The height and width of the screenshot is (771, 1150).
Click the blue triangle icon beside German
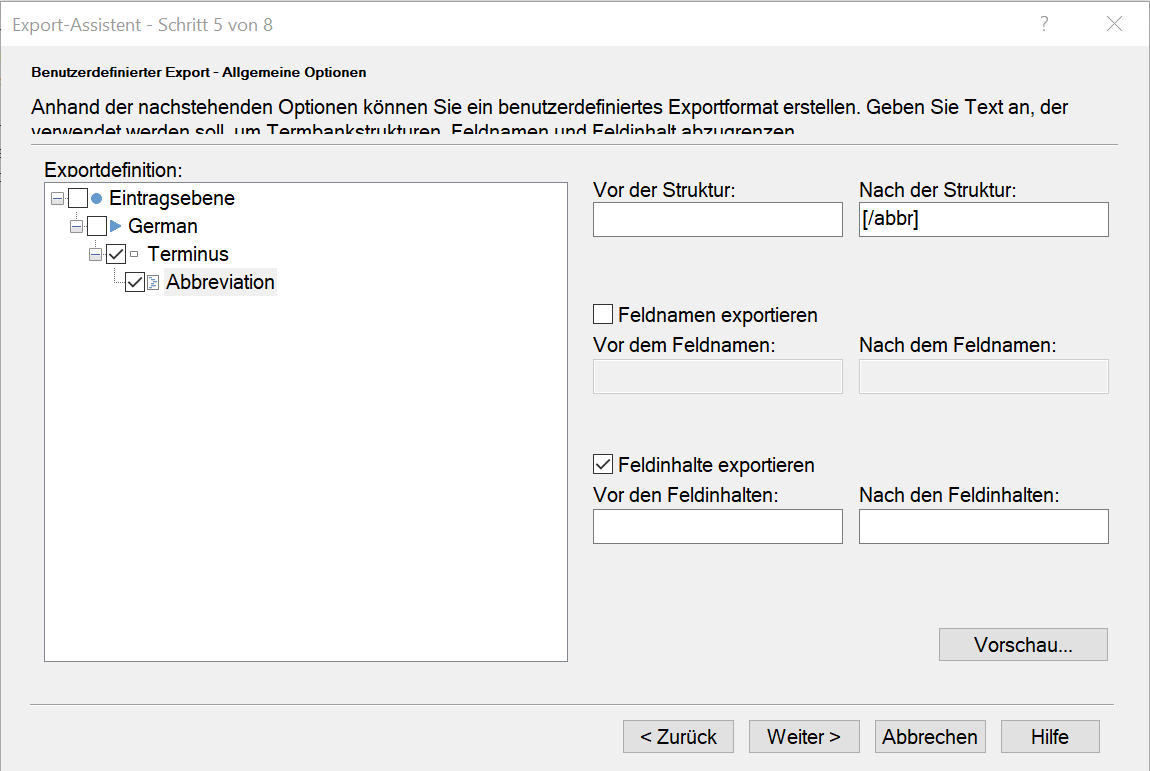[115, 226]
